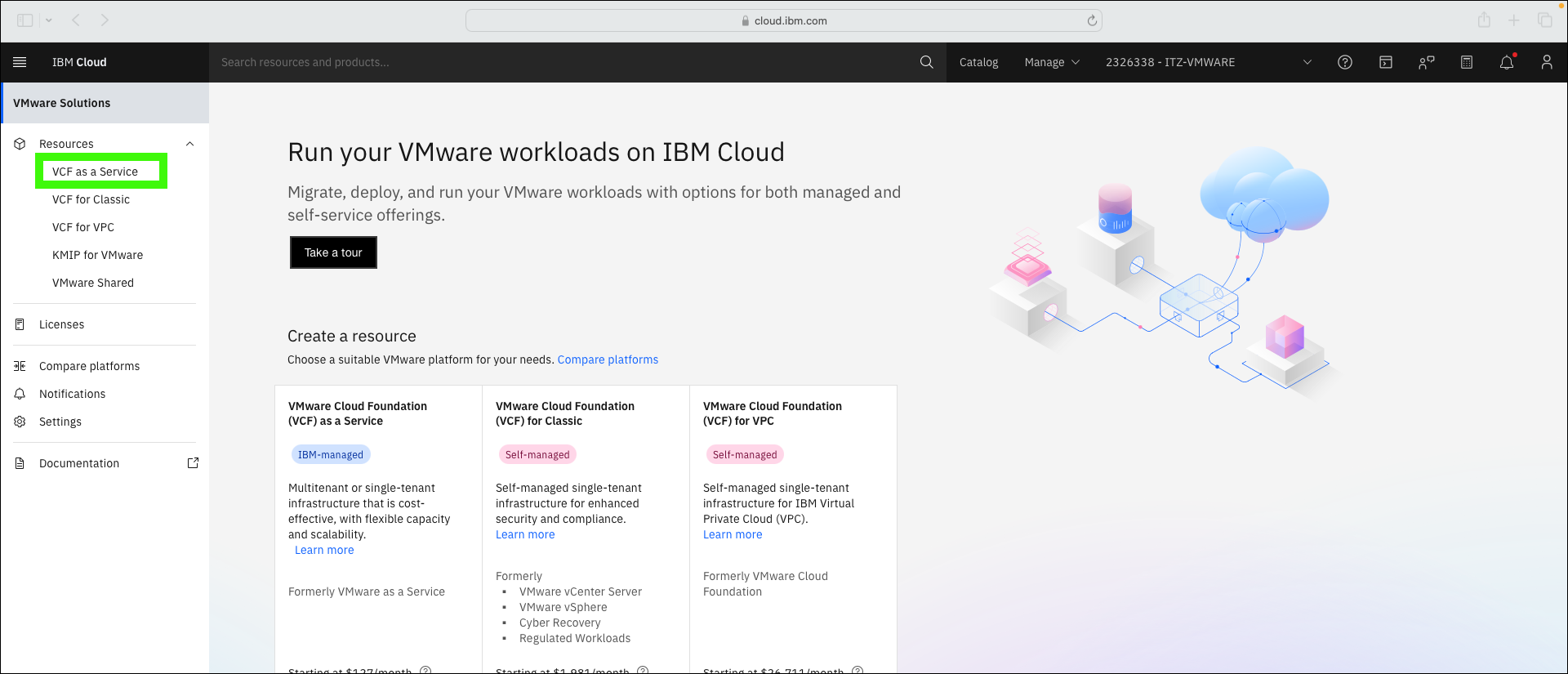Click the search magnifier icon
1568x674 pixels.
(x=926, y=62)
